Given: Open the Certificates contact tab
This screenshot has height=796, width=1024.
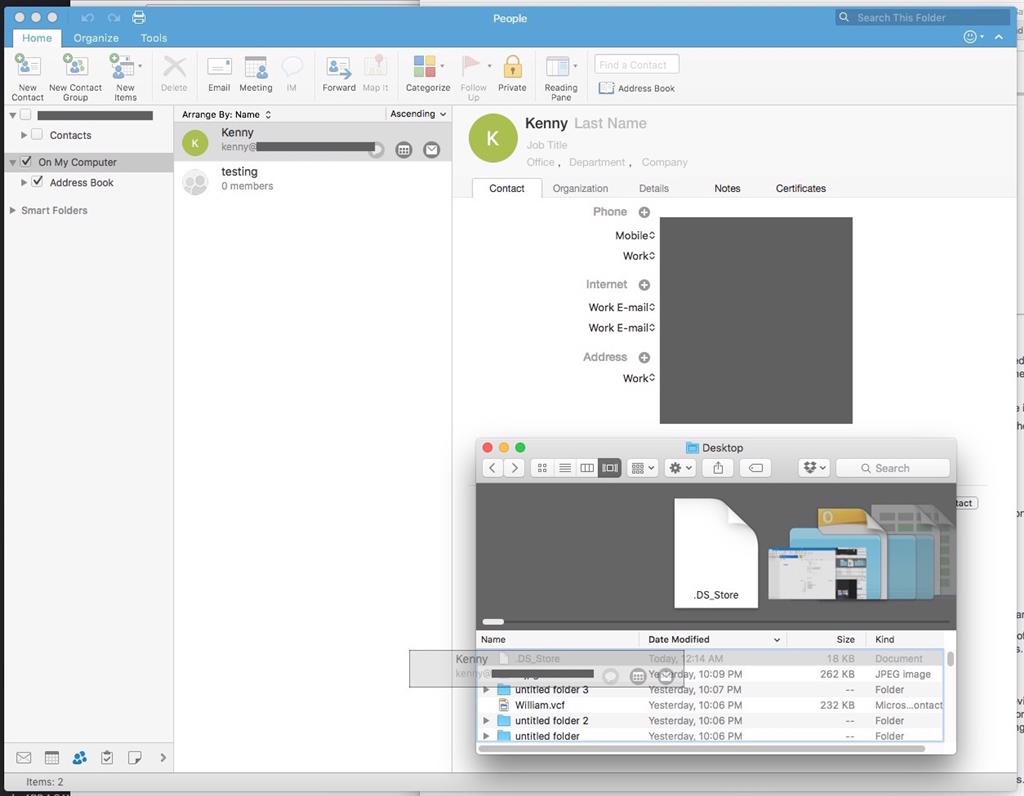Looking at the screenshot, I should 801,188.
